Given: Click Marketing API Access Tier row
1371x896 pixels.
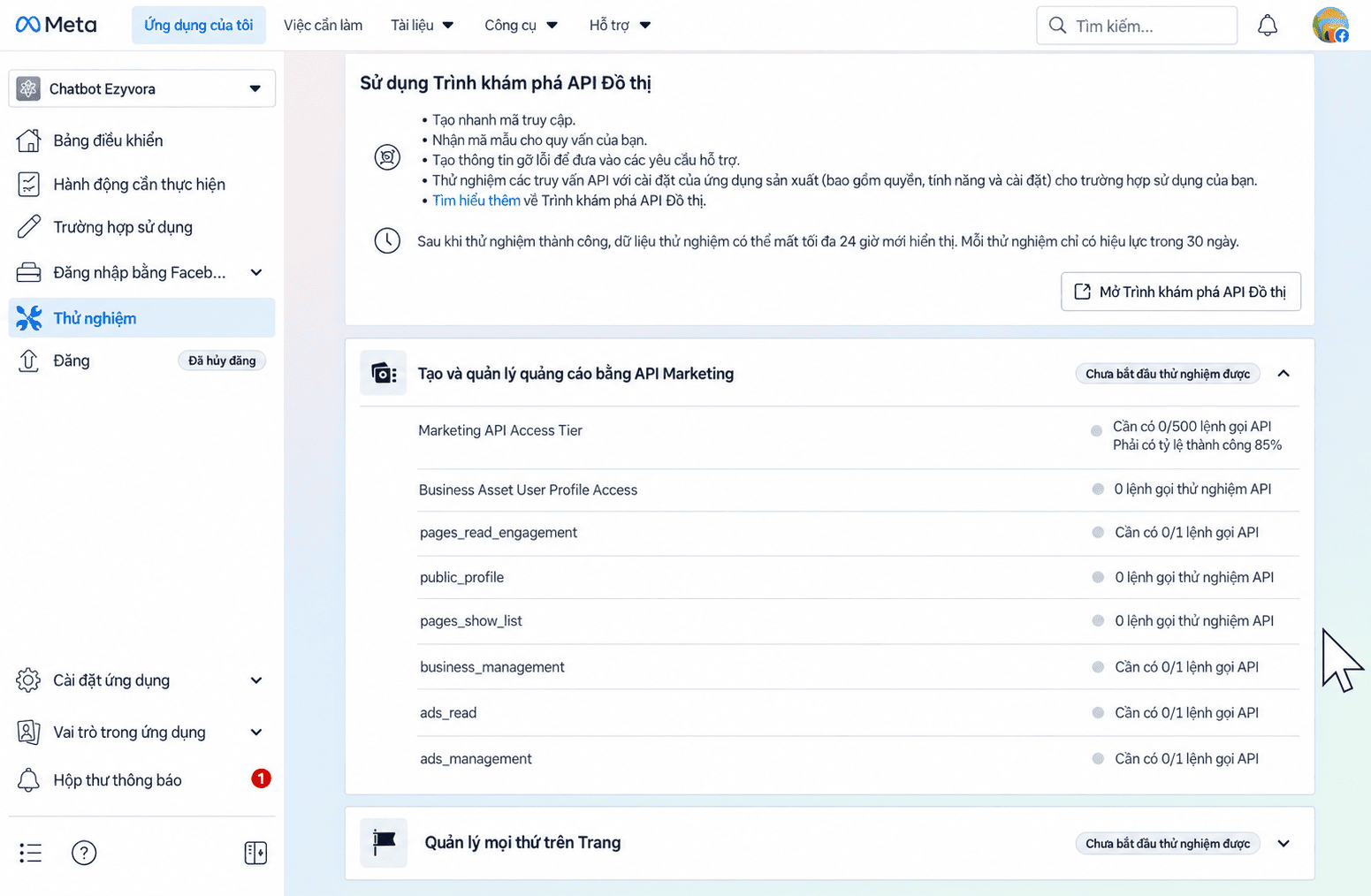Looking at the screenshot, I should [x=858, y=437].
